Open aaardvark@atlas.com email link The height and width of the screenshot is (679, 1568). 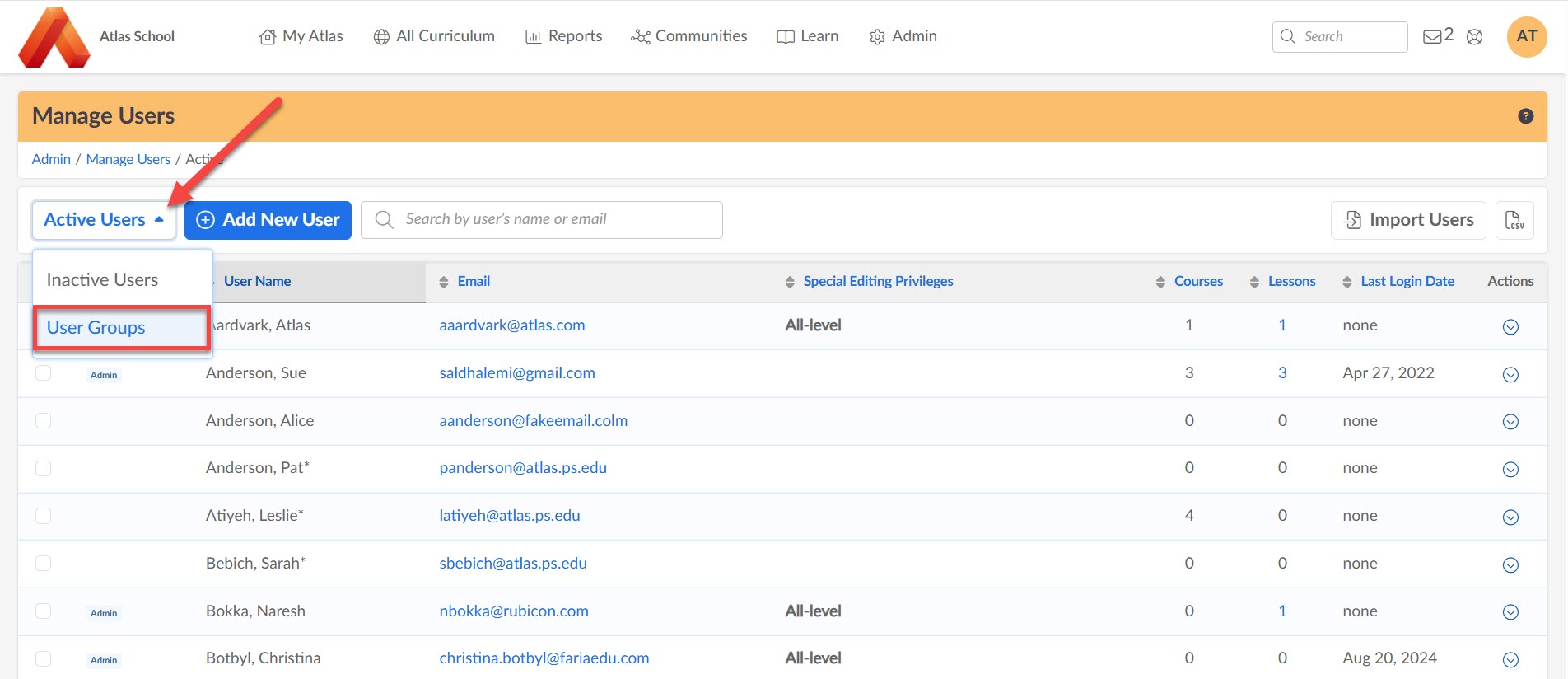512,325
